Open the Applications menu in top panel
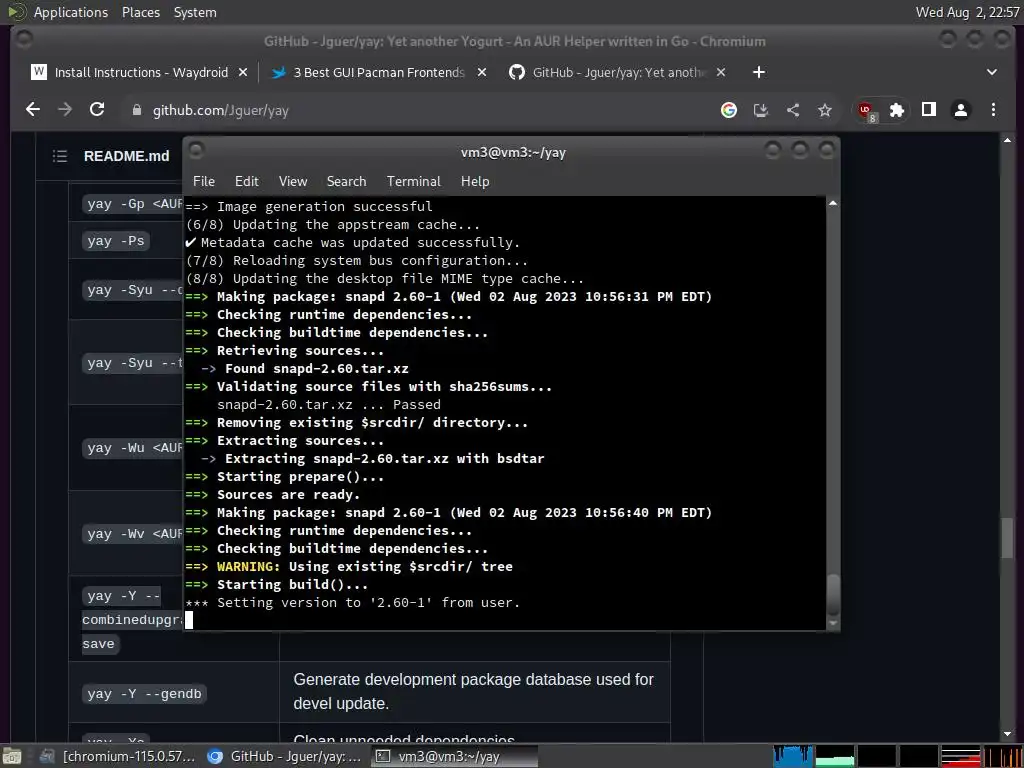1024x768 pixels. click(x=71, y=12)
